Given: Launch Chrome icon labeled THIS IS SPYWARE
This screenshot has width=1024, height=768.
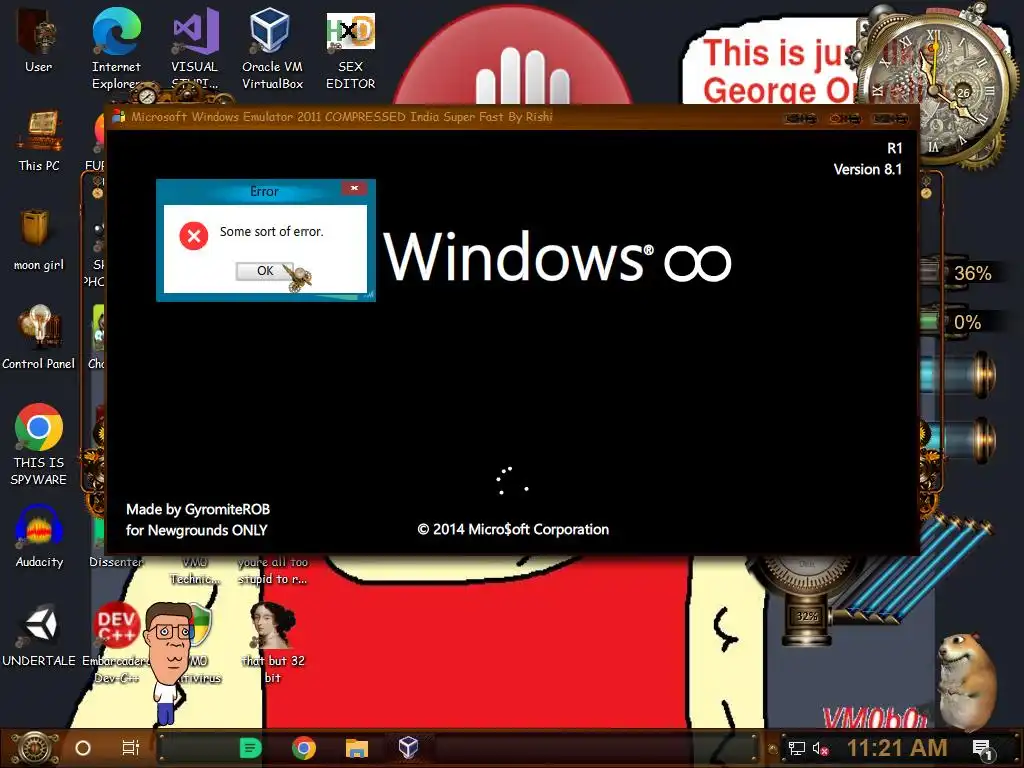Looking at the screenshot, I should (x=39, y=444).
